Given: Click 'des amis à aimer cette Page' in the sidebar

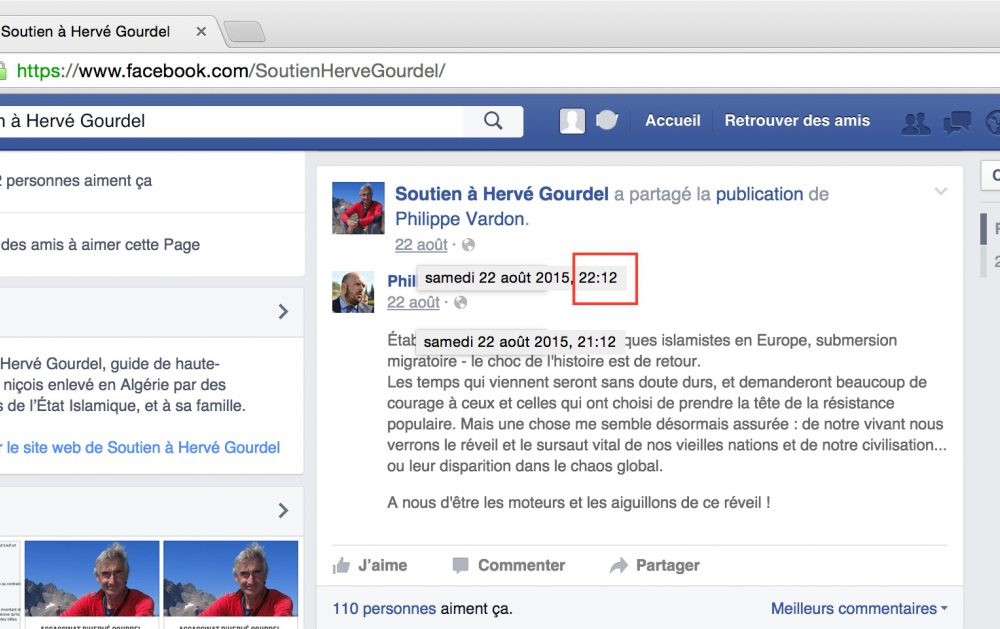Looking at the screenshot, I should point(100,244).
